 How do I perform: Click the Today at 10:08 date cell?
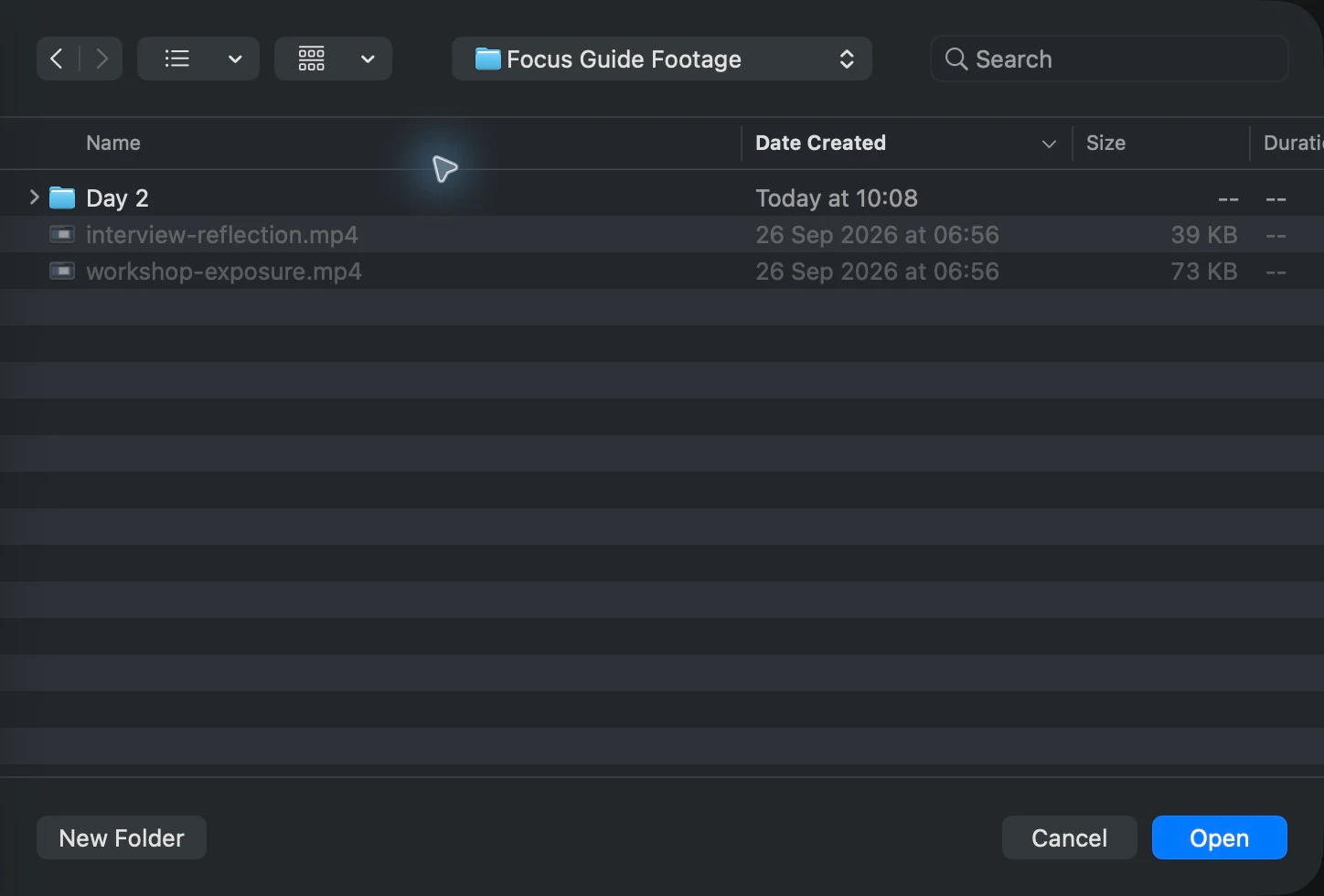click(x=837, y=197)
